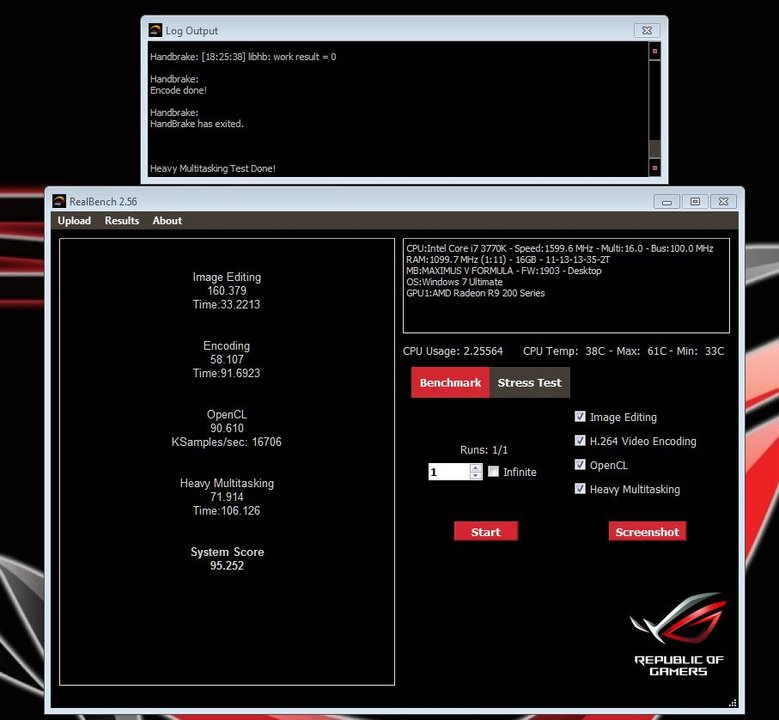The width and height of the screenshot is (779, 720).
Task: Uncheck the OpenCL checkbox
Action: 580,464
